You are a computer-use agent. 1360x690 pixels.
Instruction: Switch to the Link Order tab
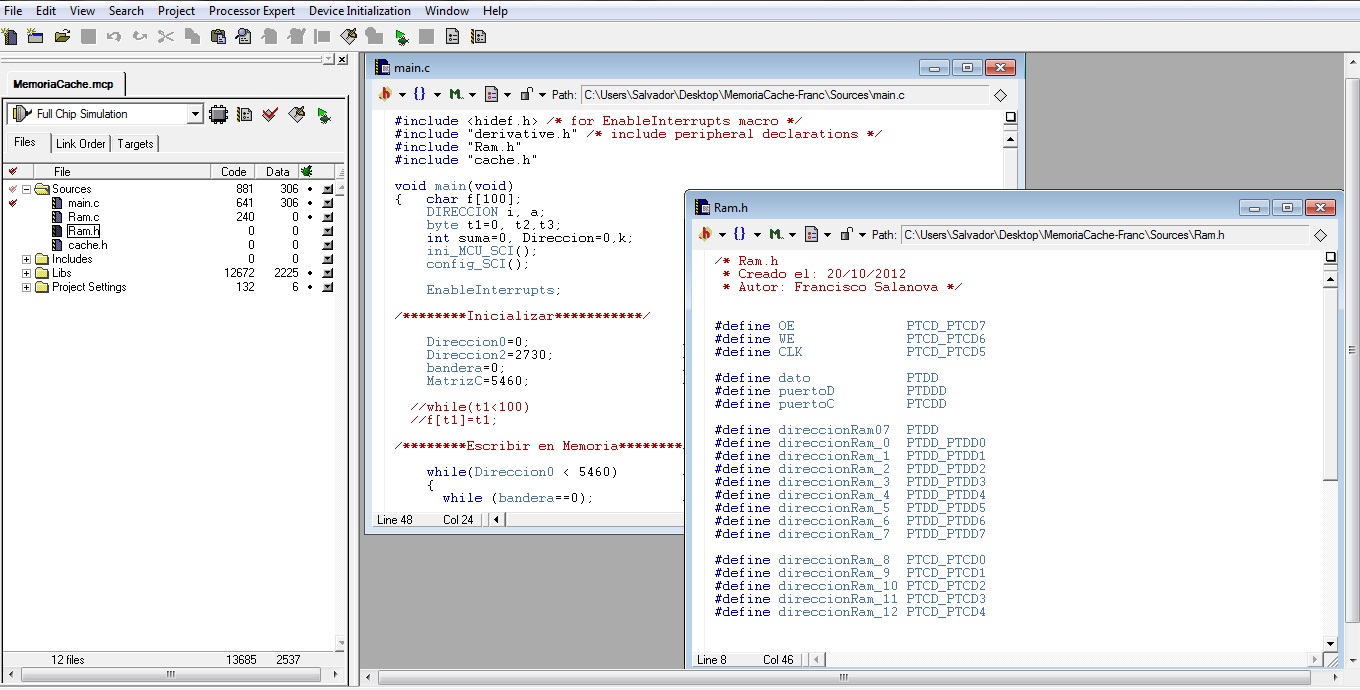click(x=80, y=144)
